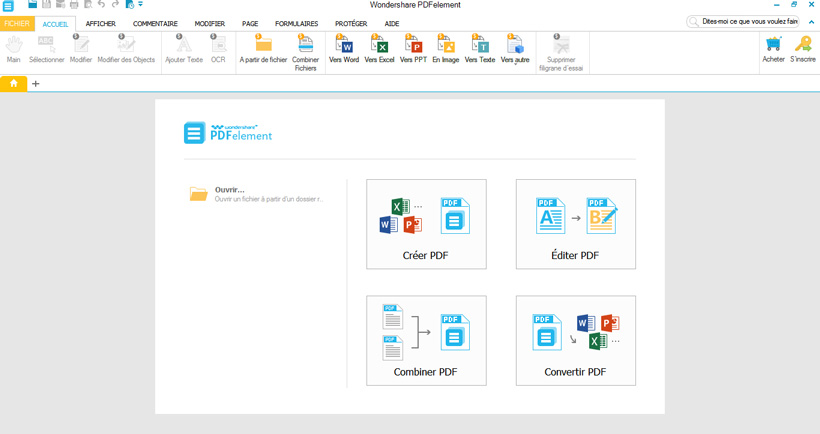Switch to the AFFICHER tab
The image size is (820, 434).
[x=101, y=24]
